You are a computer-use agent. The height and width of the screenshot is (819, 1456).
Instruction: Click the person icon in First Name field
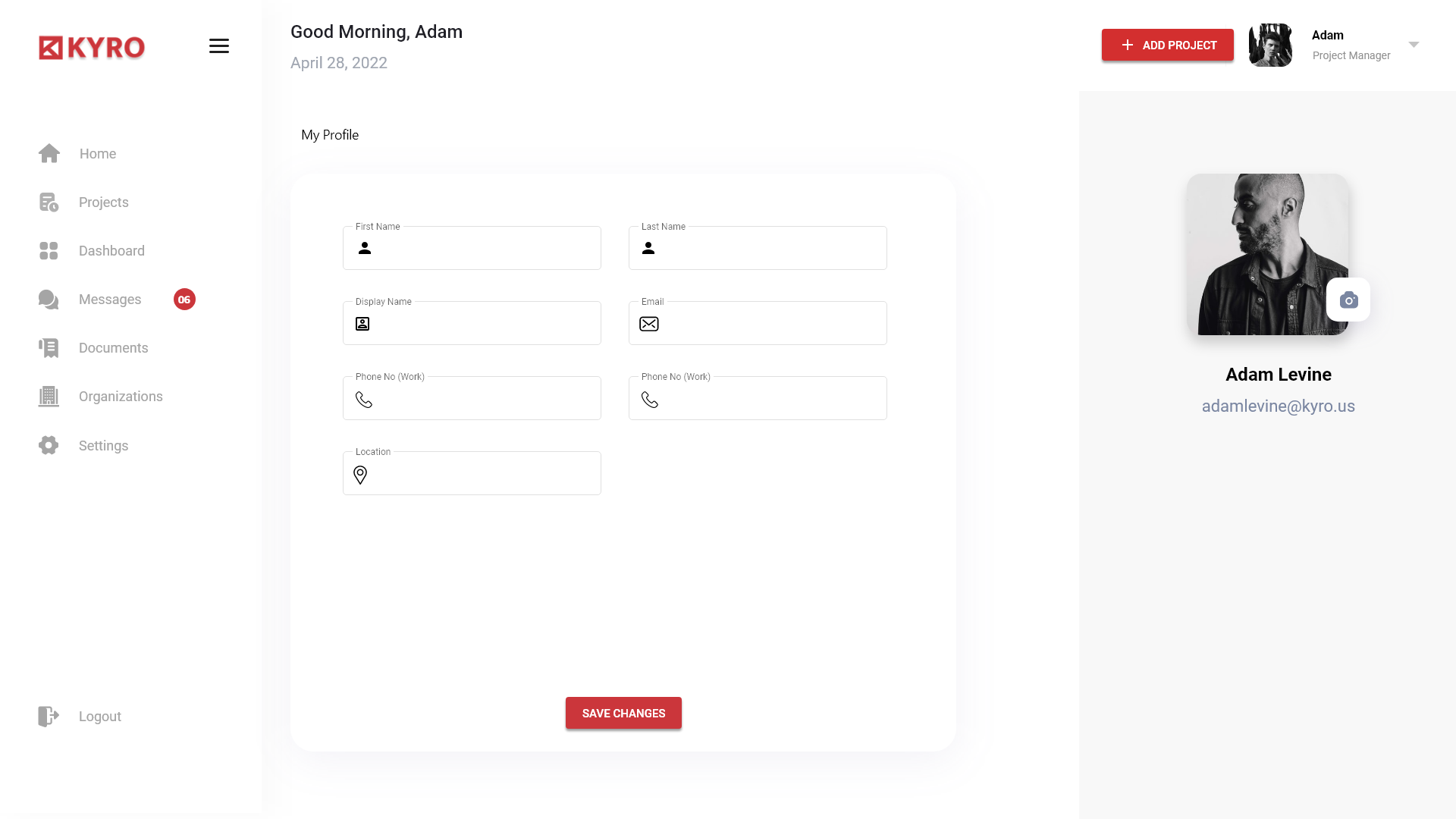coord(365,248)
